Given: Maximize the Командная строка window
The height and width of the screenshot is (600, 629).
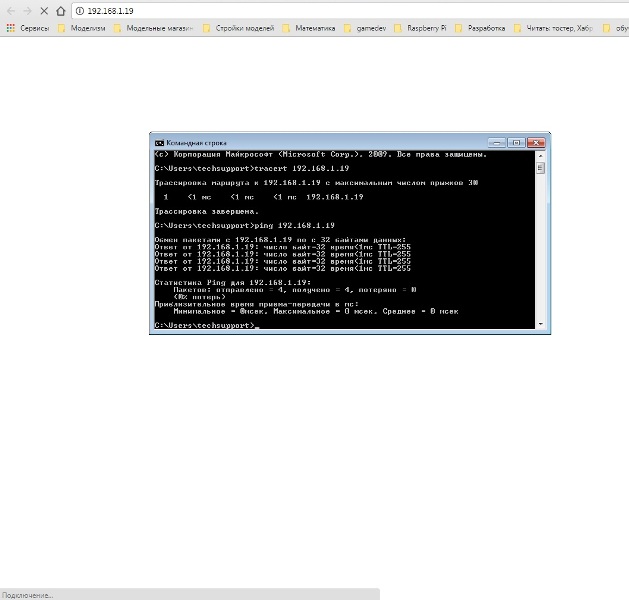Looking at the screenshot, I should pyautogui.click(x=516, y=143).
